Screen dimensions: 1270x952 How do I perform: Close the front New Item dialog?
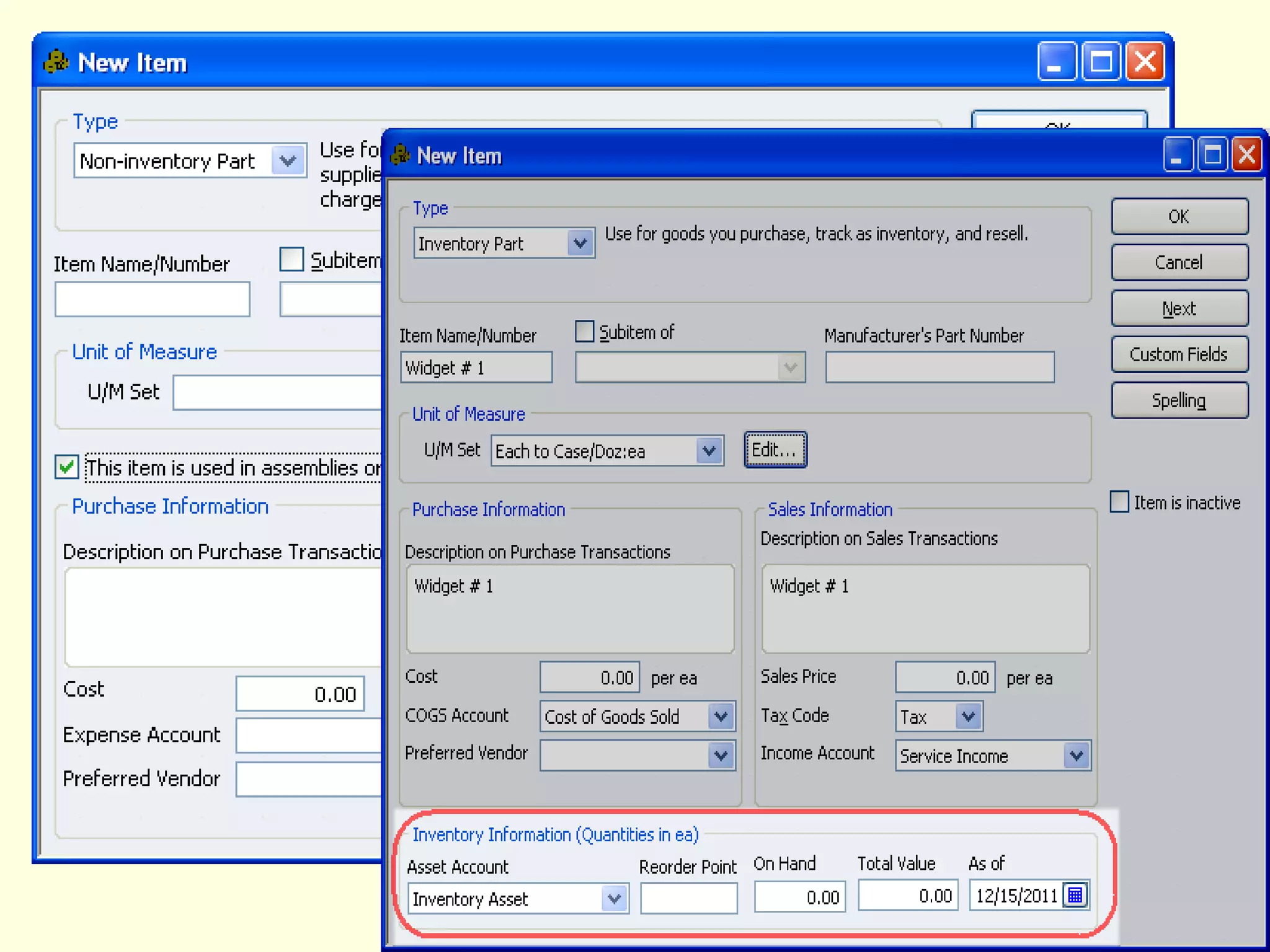point(1247,155)
